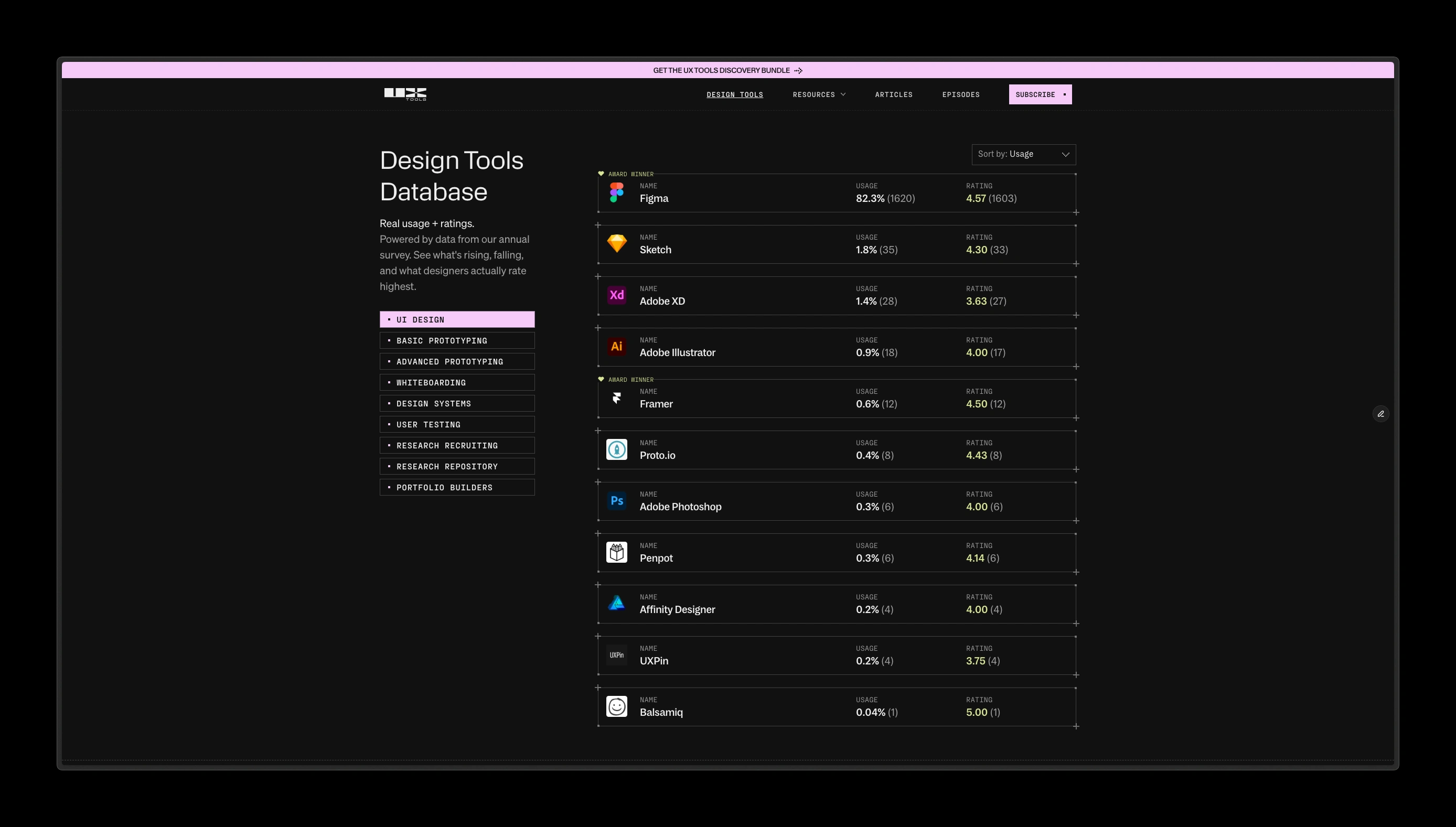Select the UI Design category
Viewport: 1456px width, 827px height.
457,319
